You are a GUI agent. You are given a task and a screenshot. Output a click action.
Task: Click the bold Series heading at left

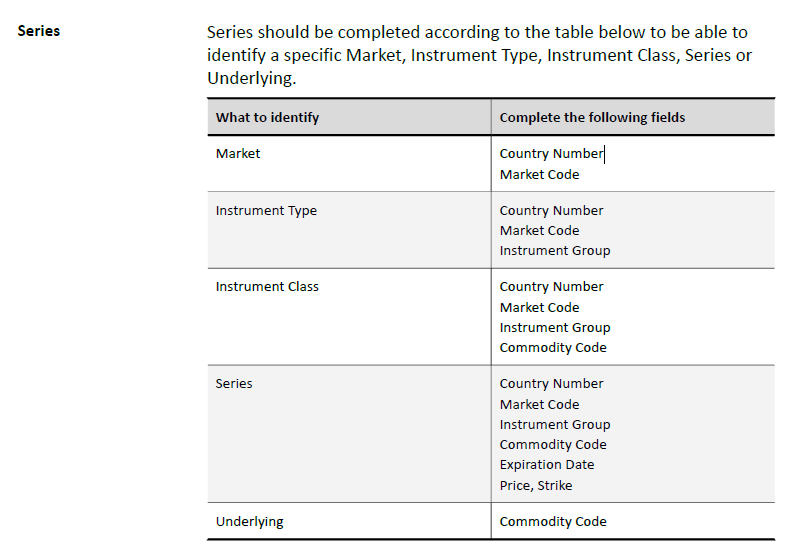coord(39,31)
